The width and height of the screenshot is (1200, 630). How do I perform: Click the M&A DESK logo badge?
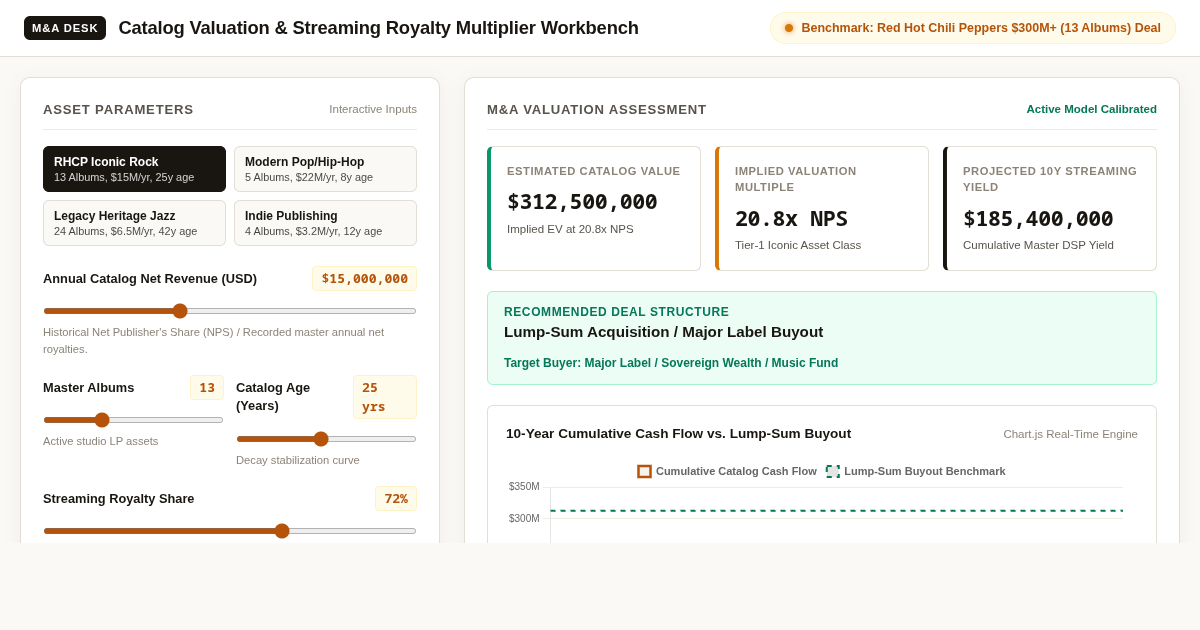65,28
